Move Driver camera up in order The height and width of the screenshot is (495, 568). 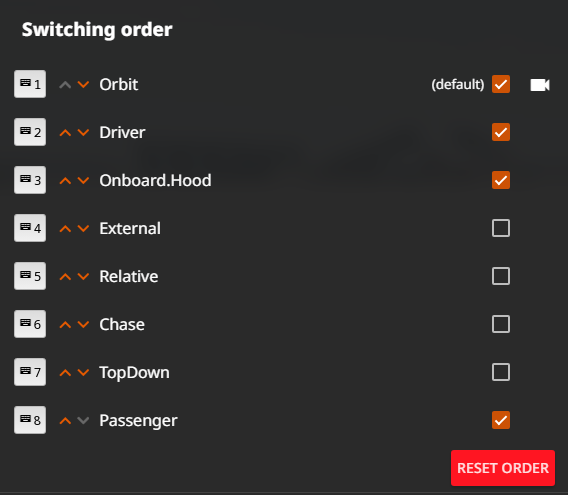65,133
